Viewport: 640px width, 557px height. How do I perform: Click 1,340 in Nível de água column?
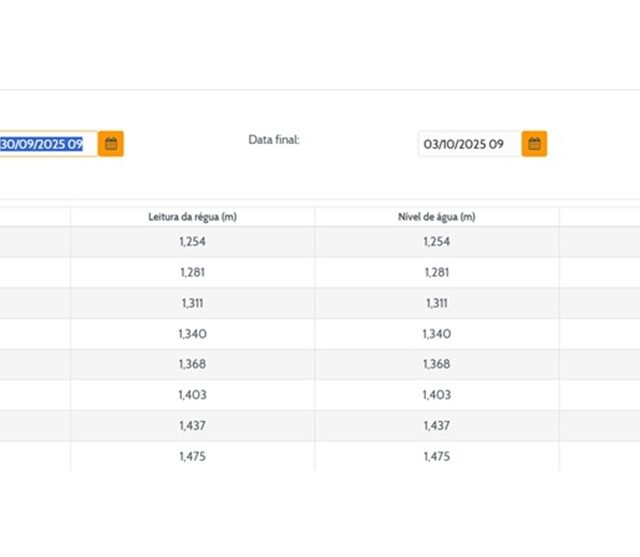[436, 334]
